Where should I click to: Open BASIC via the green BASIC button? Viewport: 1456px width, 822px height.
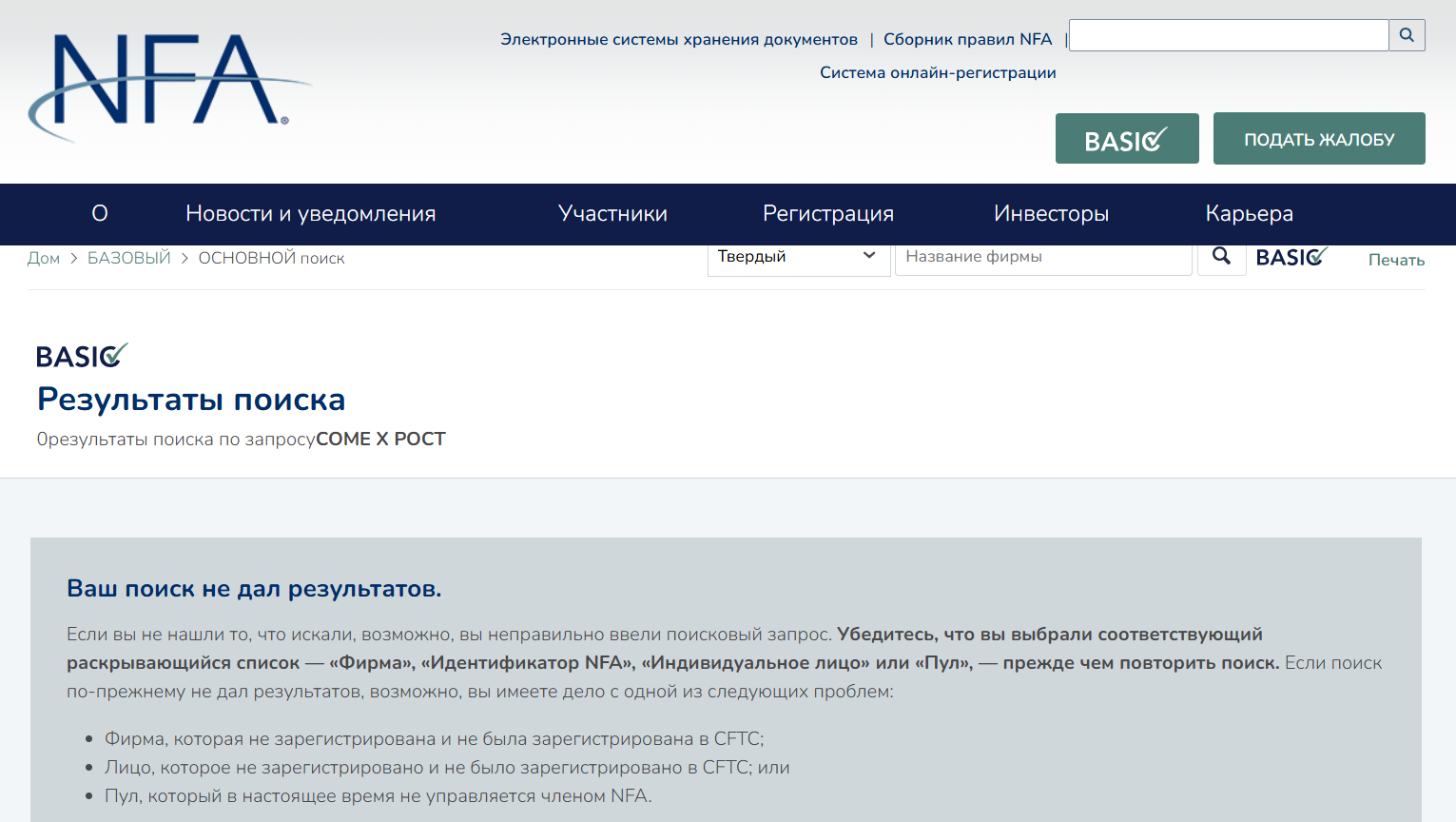(x=1127, y=138)
